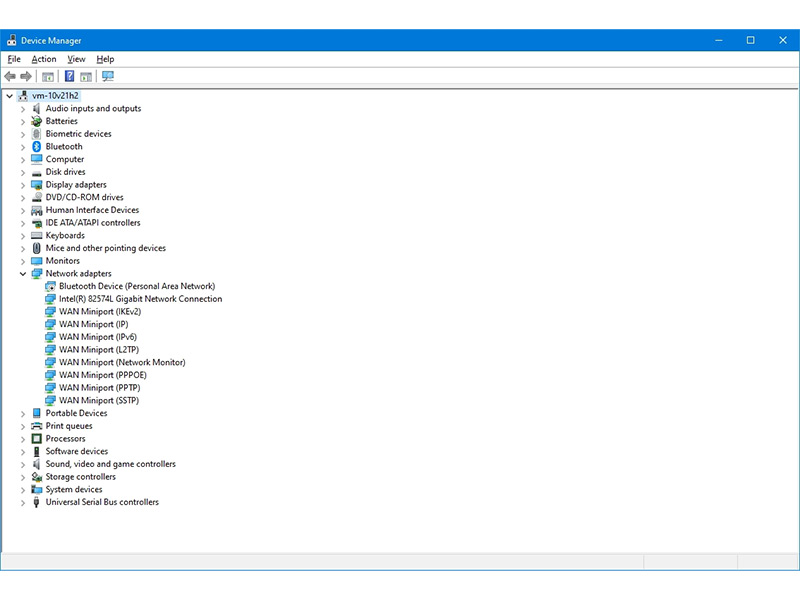Select WAN Miniport (Network Monitor) entry
This screenshot has width=800, height=600.
pos(122,362)
